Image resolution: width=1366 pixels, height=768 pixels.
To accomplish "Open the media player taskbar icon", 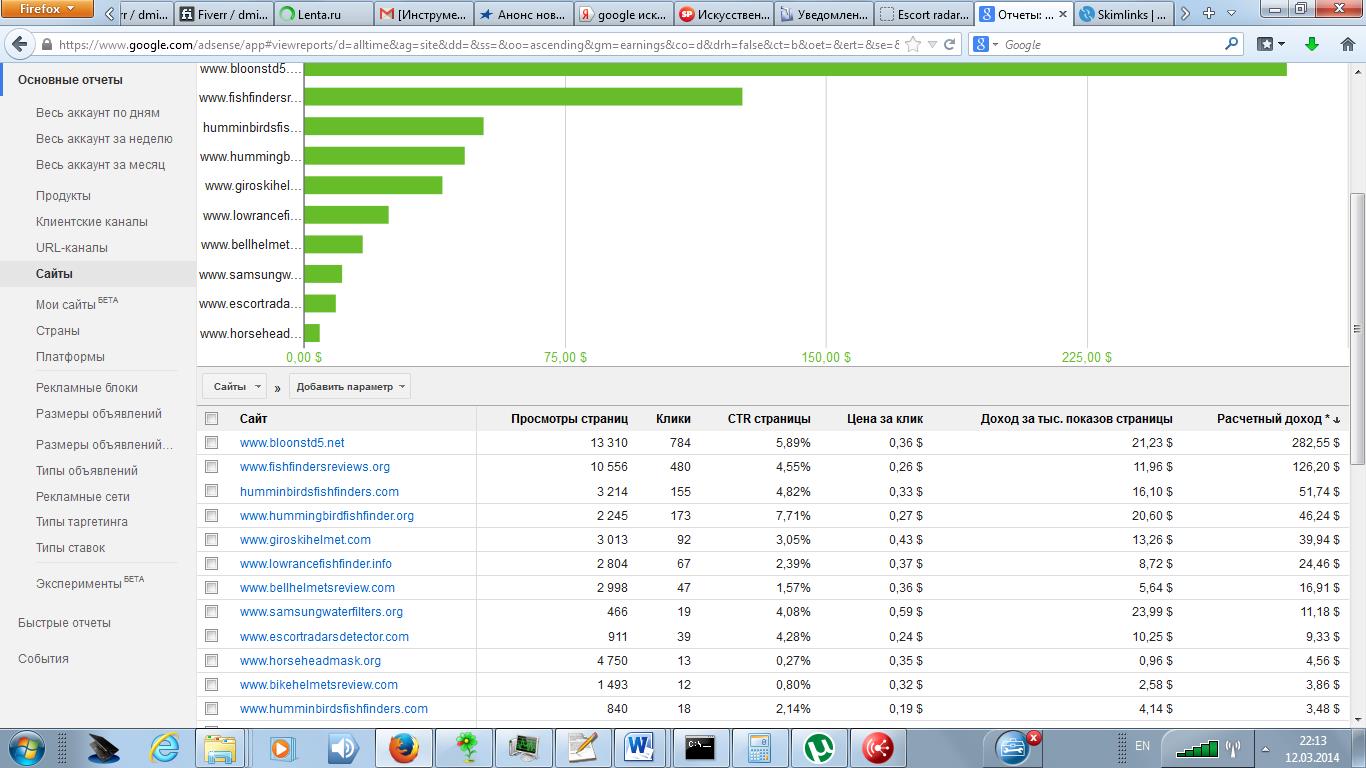I will click(282, 748).
